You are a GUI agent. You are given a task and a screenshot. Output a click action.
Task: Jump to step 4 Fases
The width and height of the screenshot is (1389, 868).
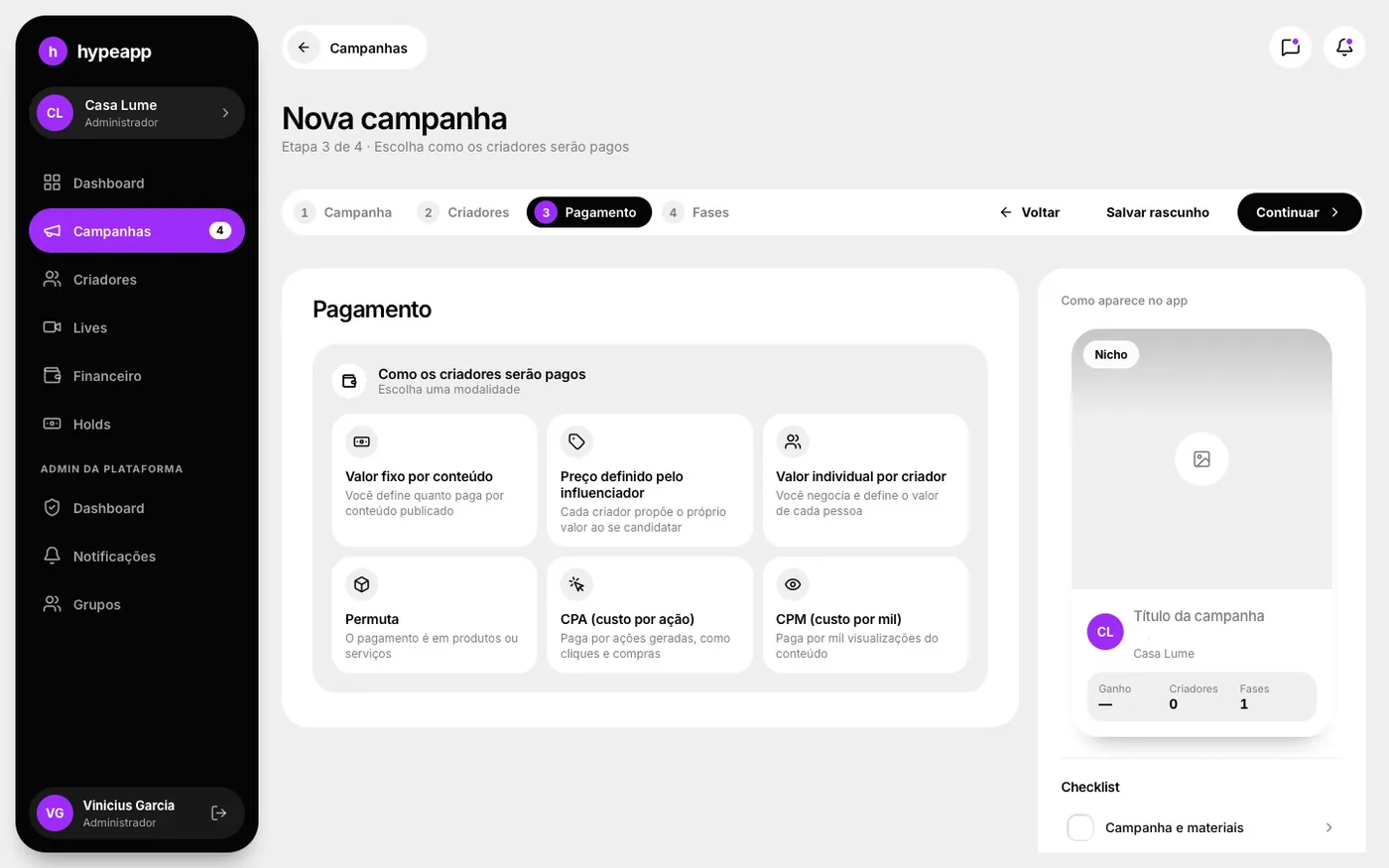pos(697,212)
